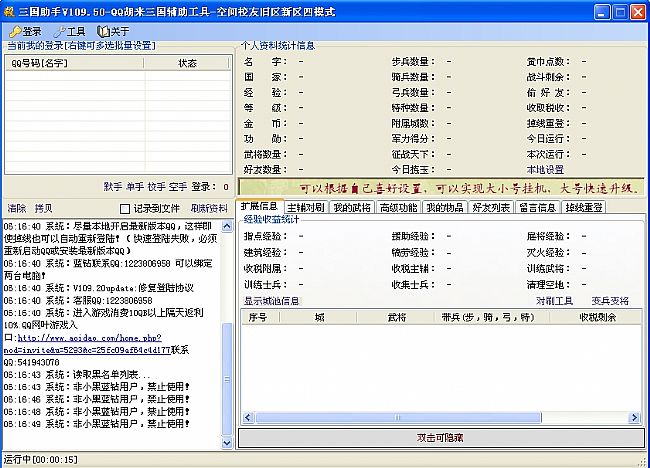The height and width of the screenshot is (468, 650).
Task: Switch to the 主辅对刷 tab
Action: 306,207
